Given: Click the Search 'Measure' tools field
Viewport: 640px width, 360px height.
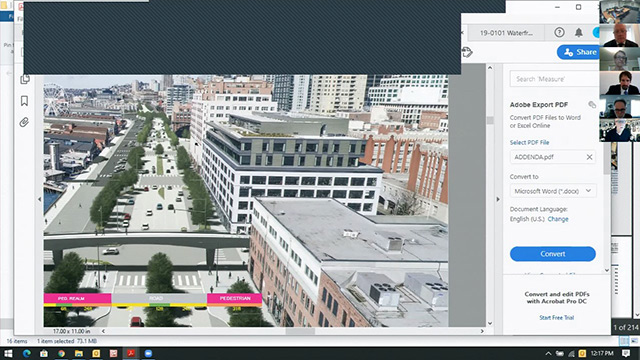Looking at the screenshot, I should [x=554, y=79].
